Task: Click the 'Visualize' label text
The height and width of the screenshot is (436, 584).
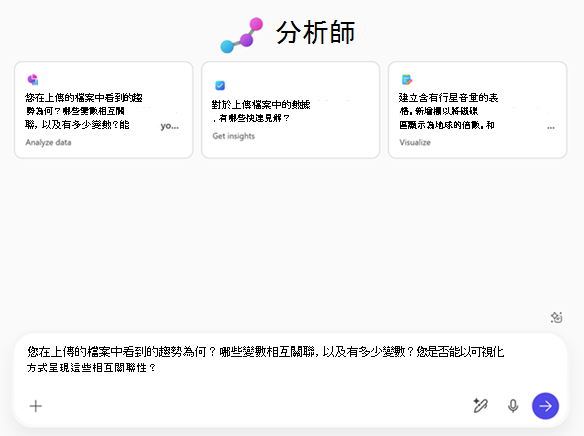Action: [x=415, y=142]
